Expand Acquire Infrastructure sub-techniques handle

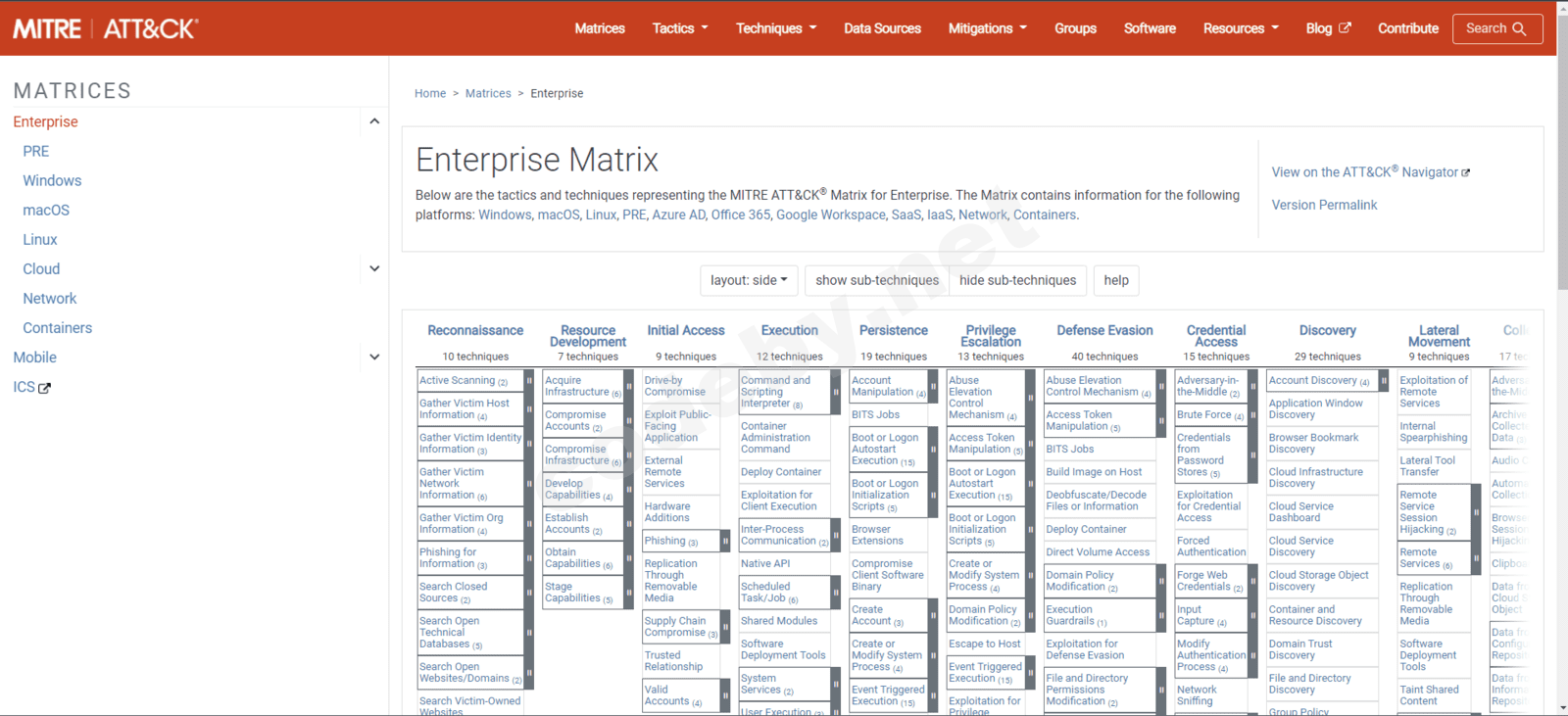coord(627,386)
